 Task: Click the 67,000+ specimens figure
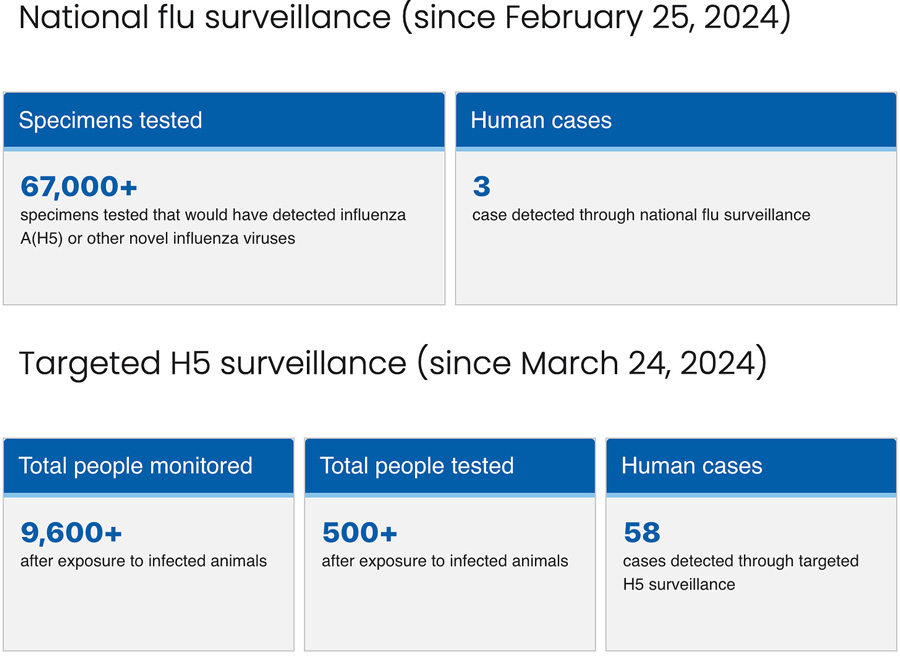(x=79, y=187)
